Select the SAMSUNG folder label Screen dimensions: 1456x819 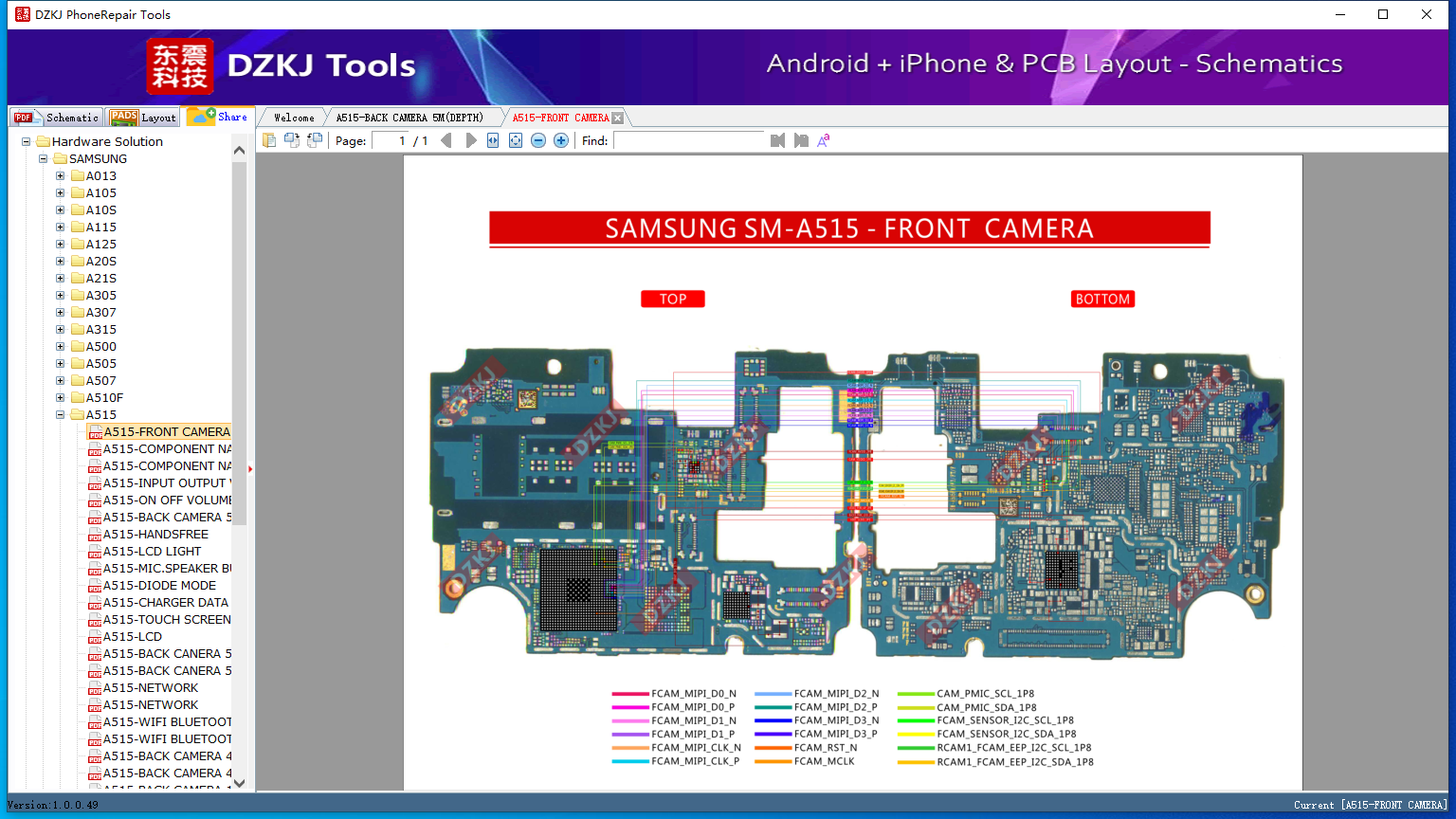coord(98,158)
